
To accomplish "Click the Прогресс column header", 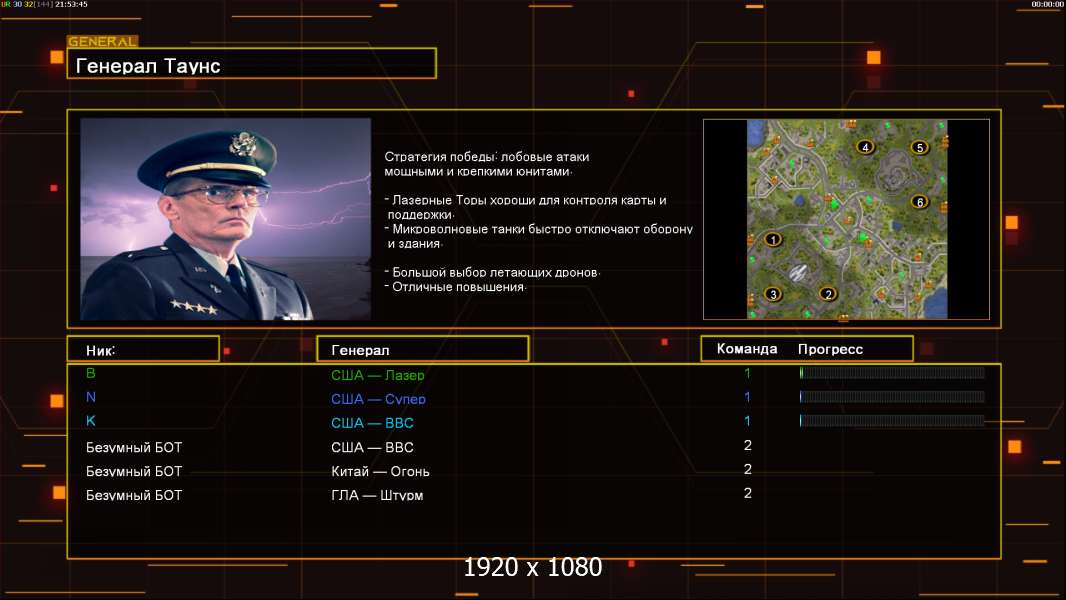I will (x=830, y=349).
